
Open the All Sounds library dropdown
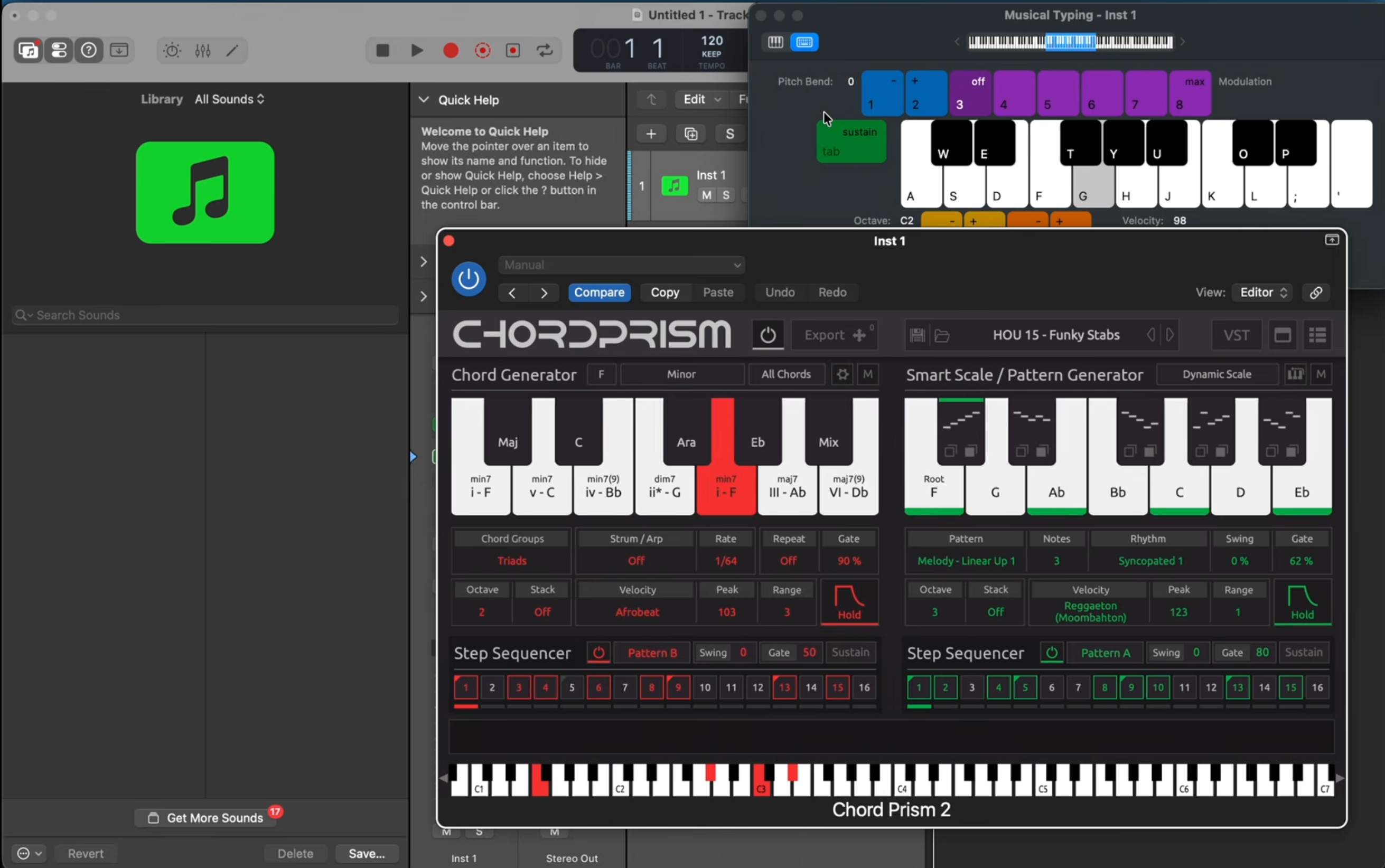point(230,99)
